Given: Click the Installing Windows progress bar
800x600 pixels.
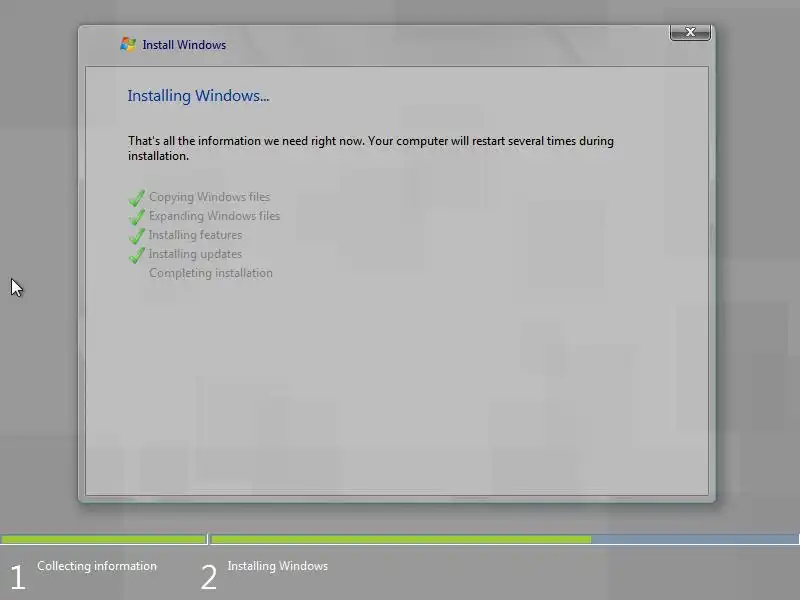Looking at the screenshot, I should tap(505, 539).
